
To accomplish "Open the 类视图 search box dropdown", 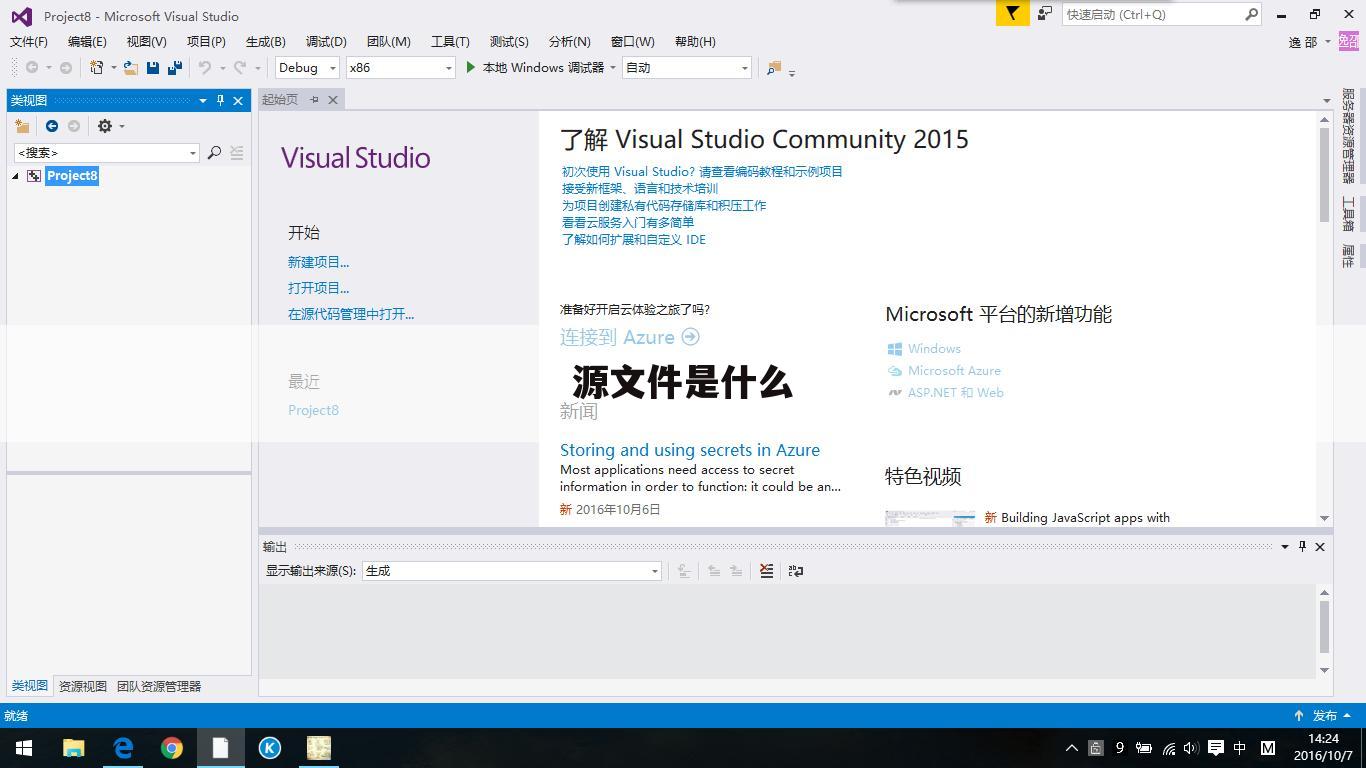I will (193, 153).
